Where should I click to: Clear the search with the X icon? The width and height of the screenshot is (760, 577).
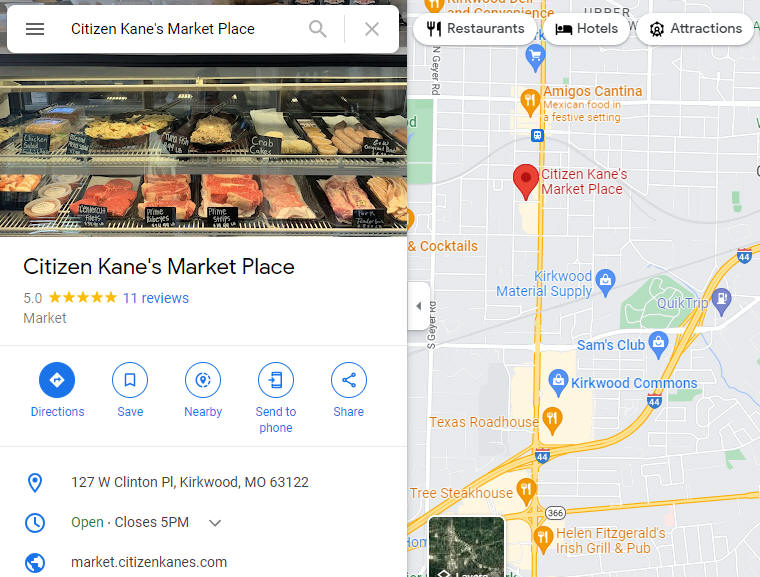[x=372, y=29]
